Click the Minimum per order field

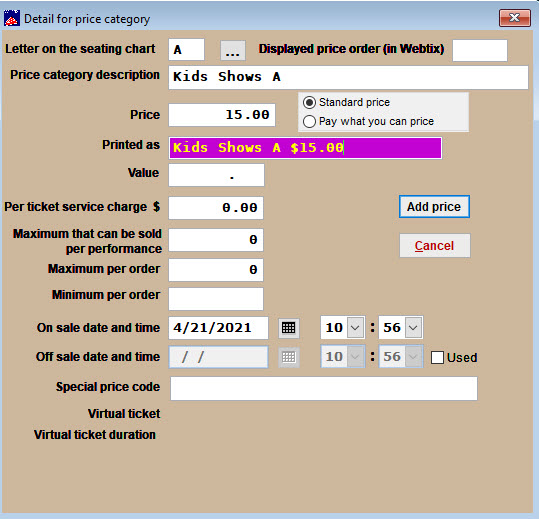coord(216,299)
